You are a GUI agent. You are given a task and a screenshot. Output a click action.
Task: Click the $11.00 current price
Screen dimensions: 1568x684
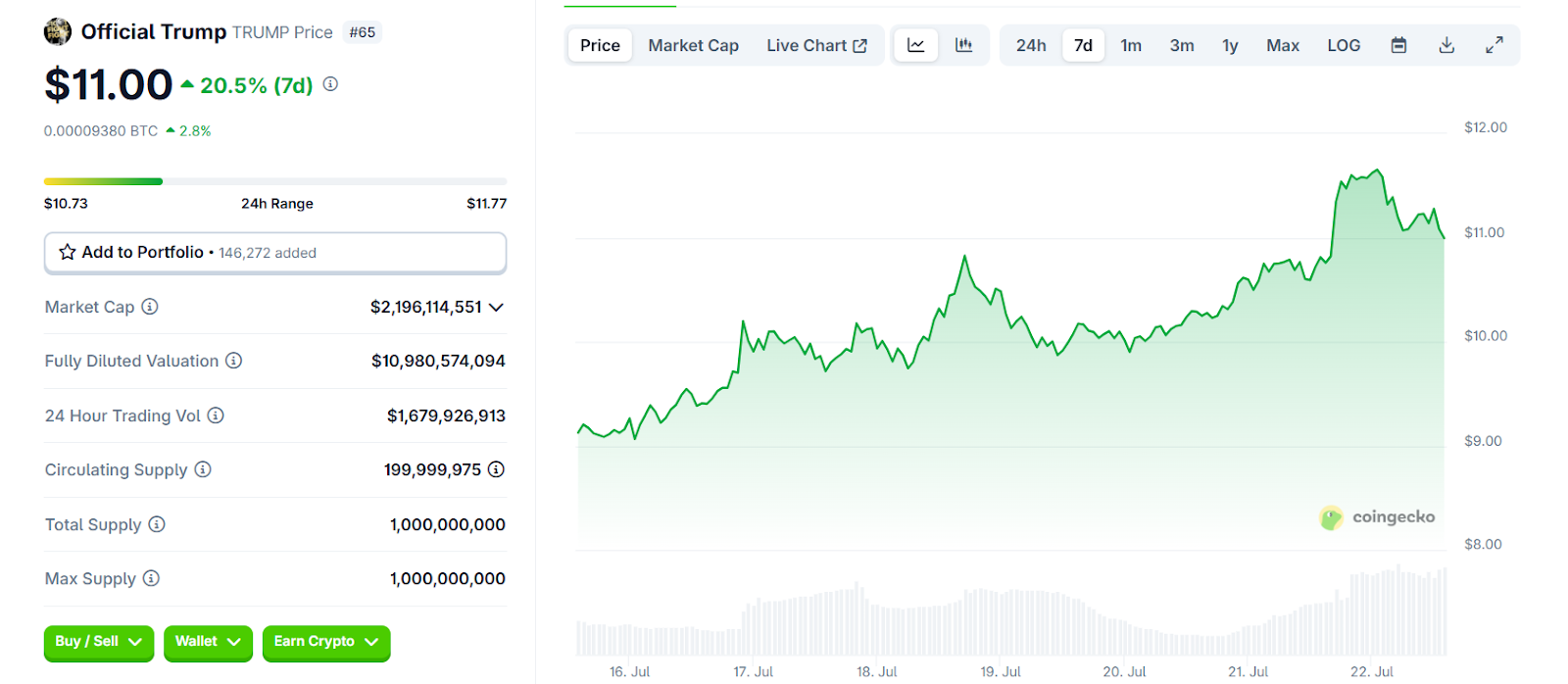click(x=109, y=85)
